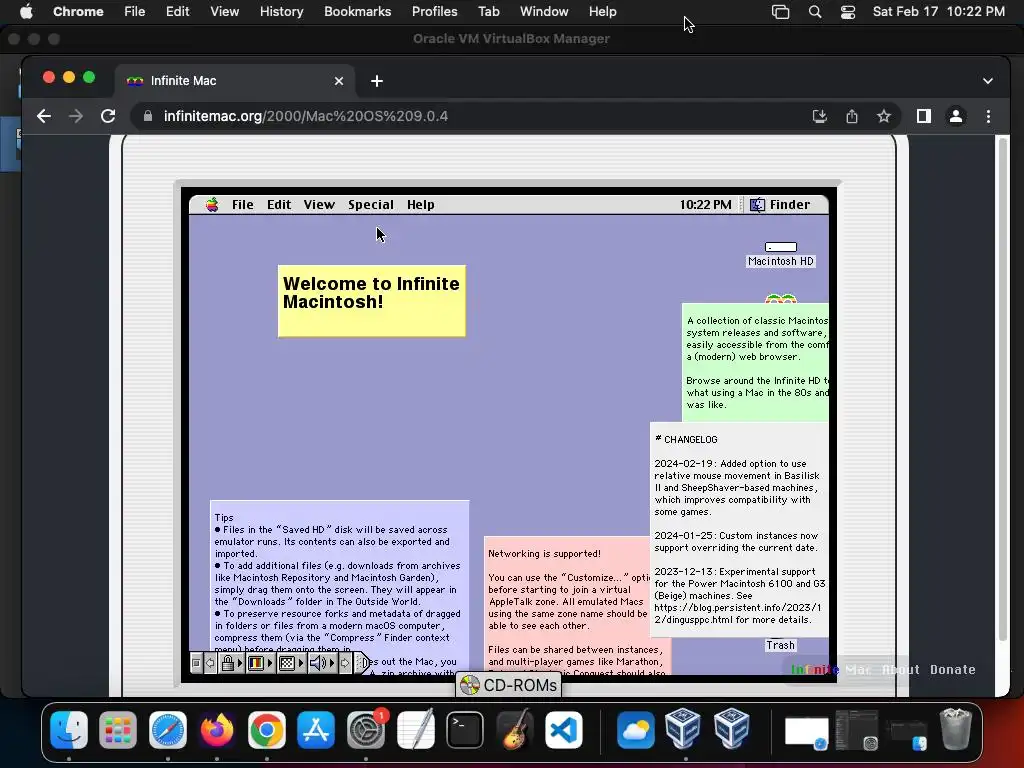
Task: Open Chrome's three-dot menu
Action: 988,116
